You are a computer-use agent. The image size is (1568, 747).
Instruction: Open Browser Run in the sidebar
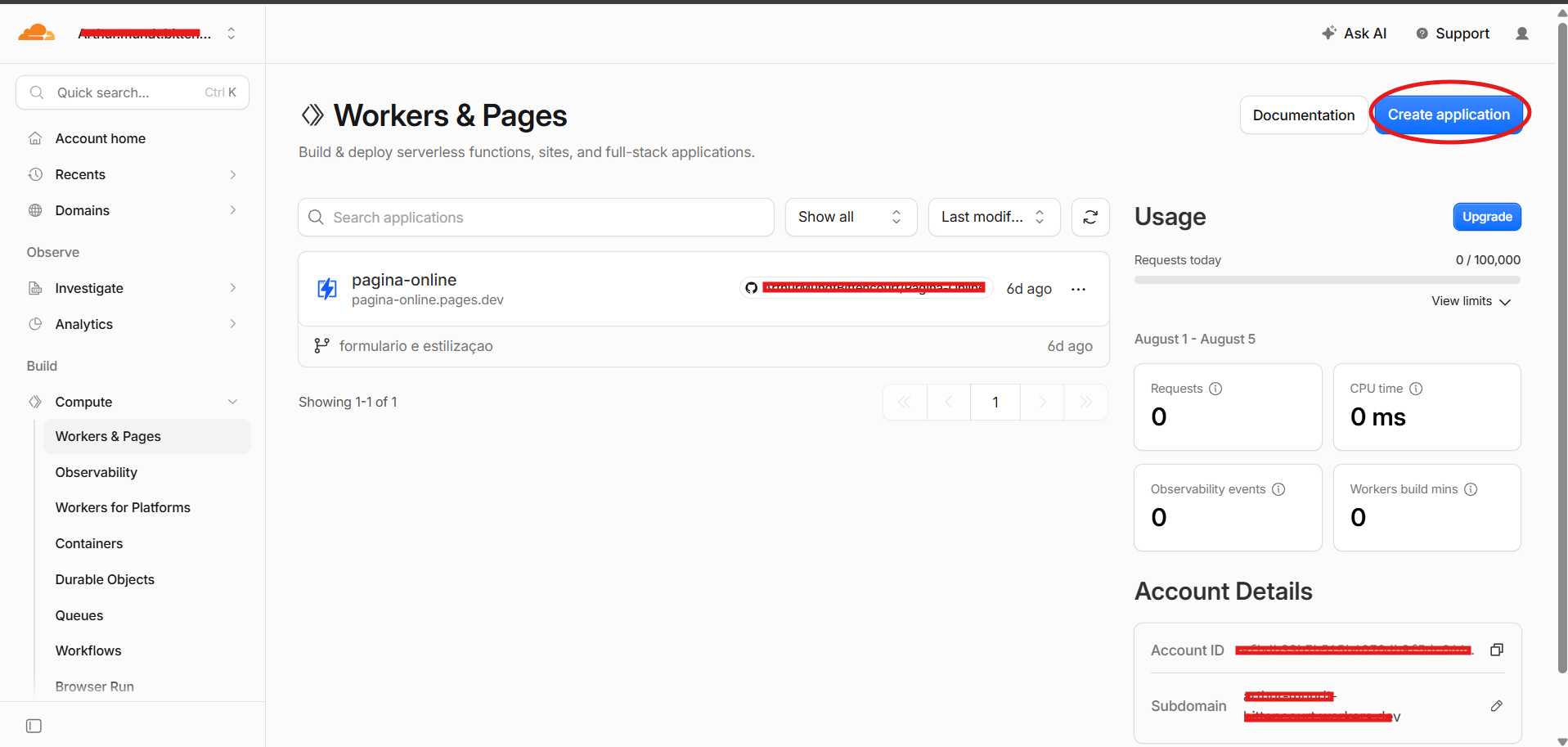[95, 687]
